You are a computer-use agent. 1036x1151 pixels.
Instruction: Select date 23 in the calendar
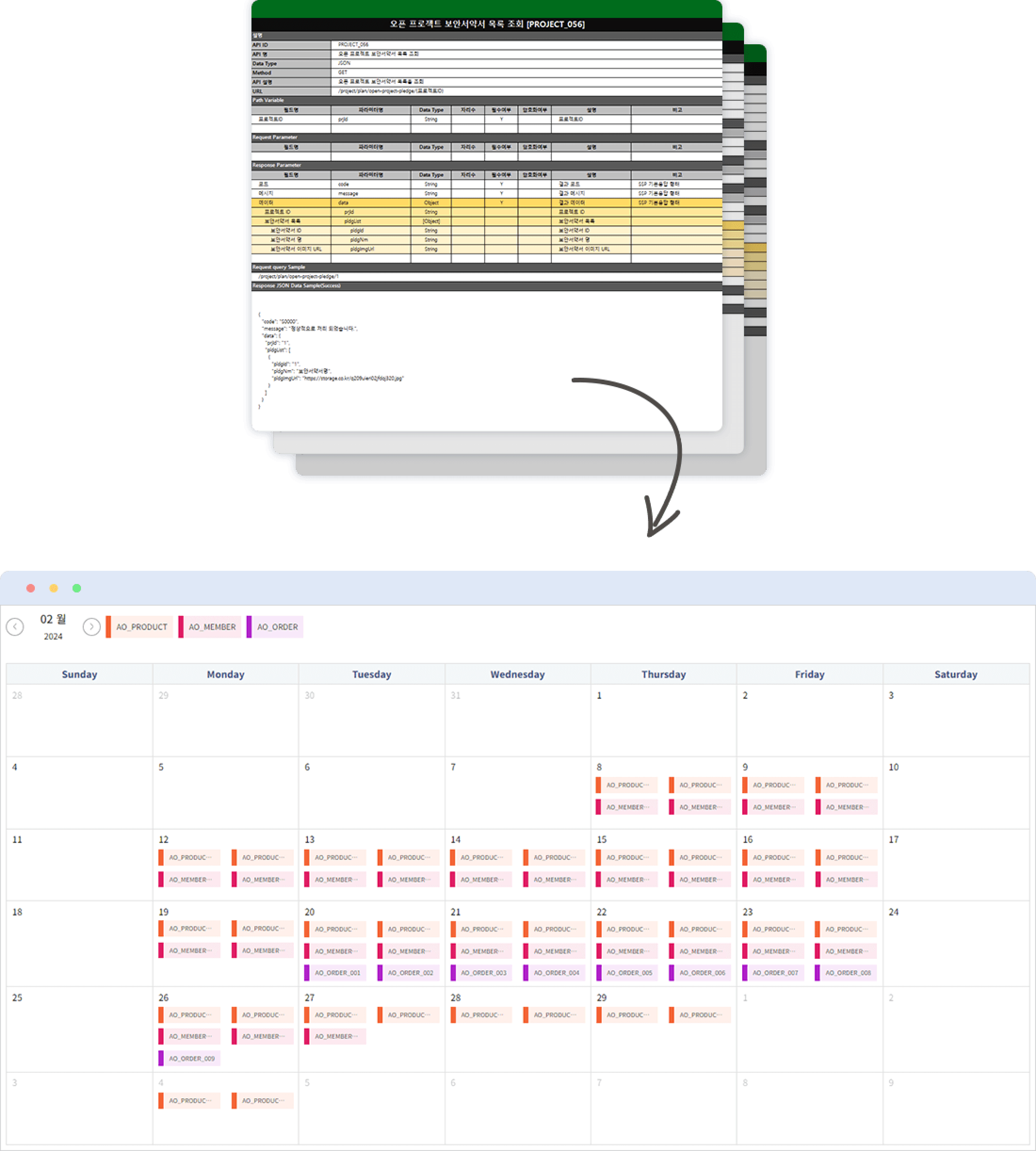[x=747, y=912]
